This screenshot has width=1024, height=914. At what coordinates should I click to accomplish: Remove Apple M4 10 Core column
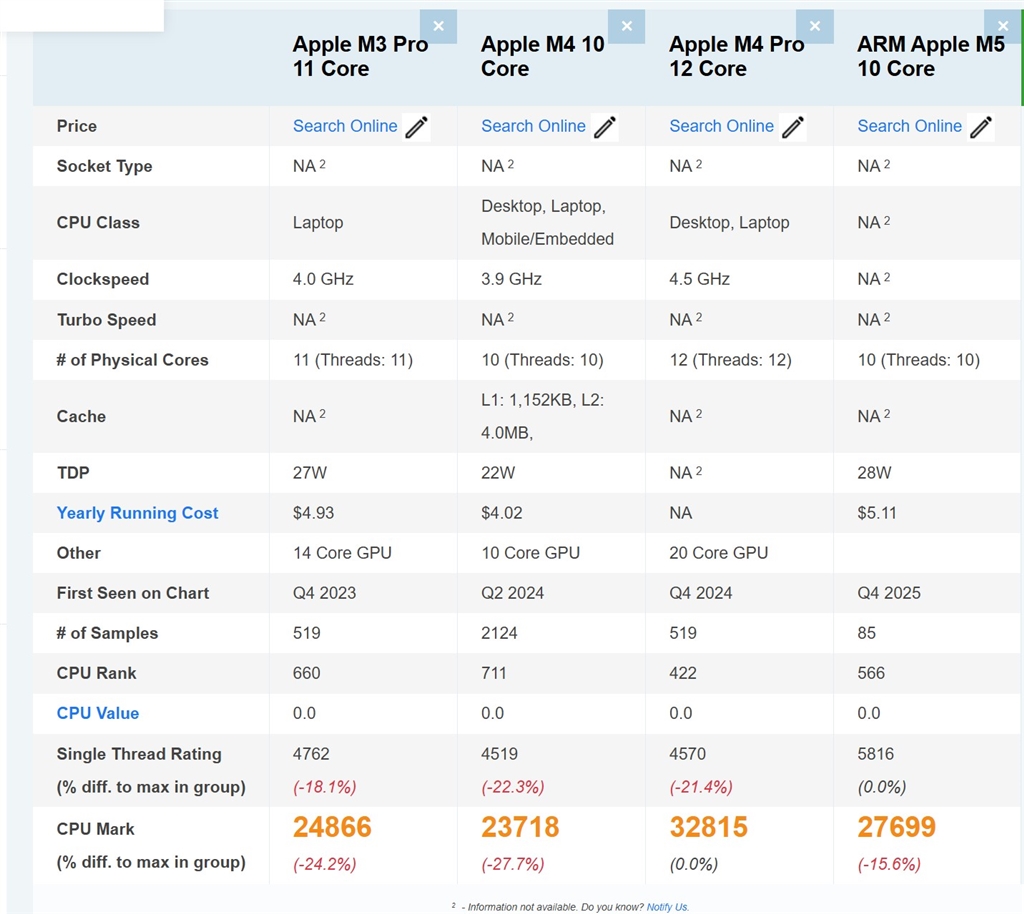pyautogui.click(x=627, y=26)
